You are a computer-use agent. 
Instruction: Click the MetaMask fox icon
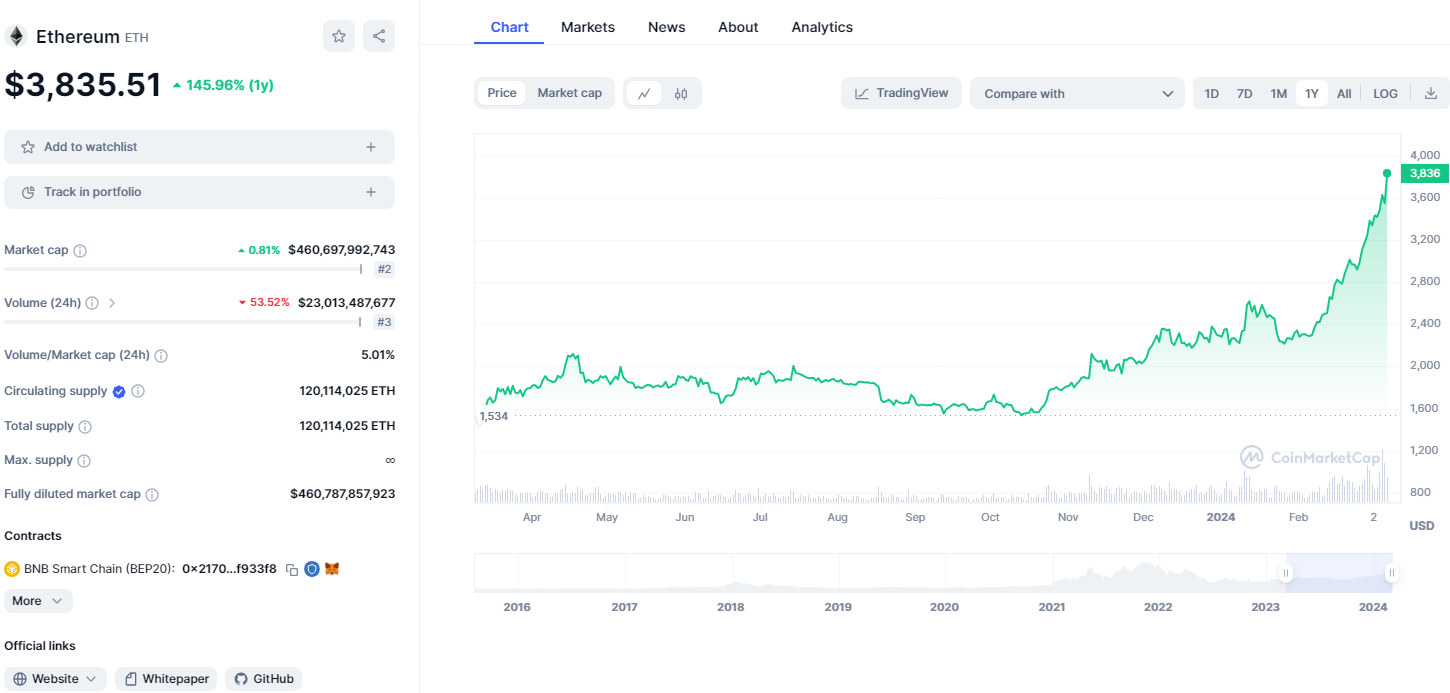[x=332, y=569]
